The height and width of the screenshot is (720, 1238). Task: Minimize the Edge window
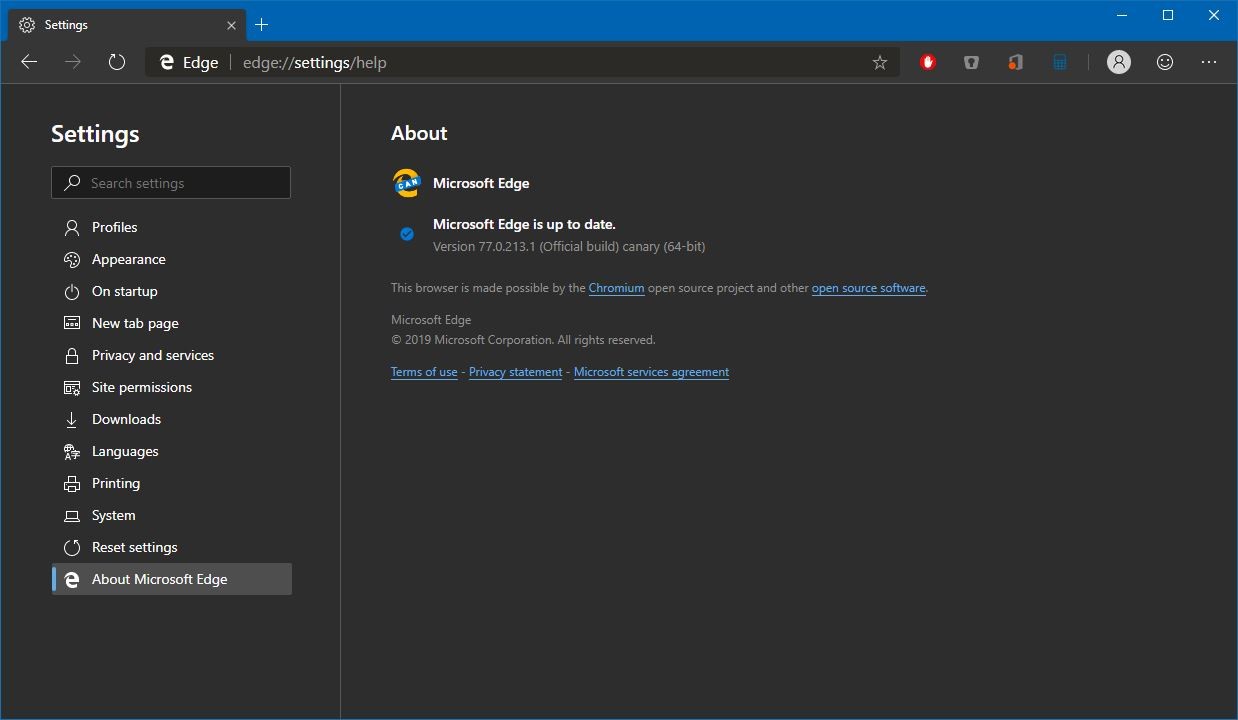coord(1122,15)
